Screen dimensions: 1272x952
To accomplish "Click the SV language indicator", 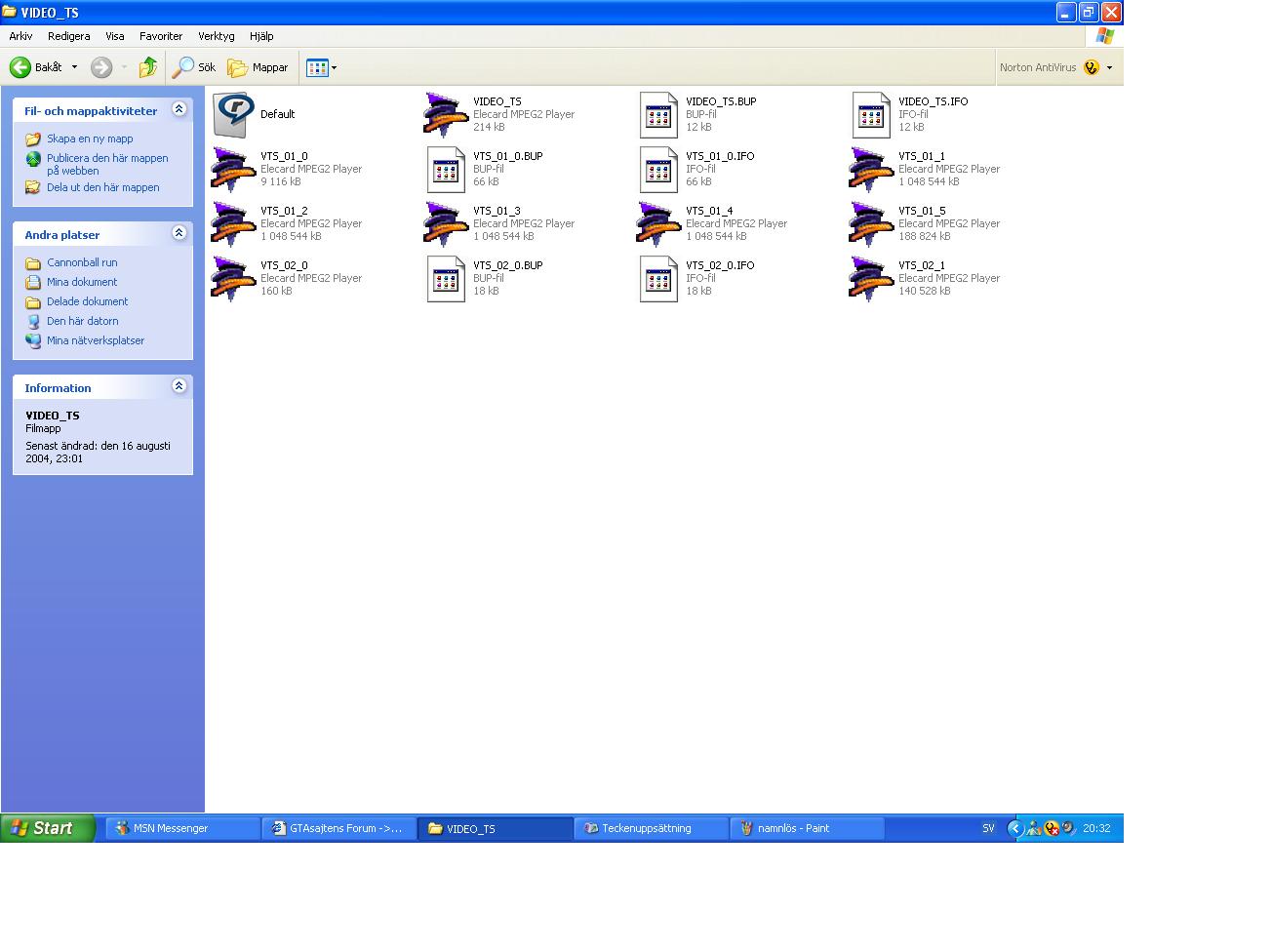I will pos(988,828).
